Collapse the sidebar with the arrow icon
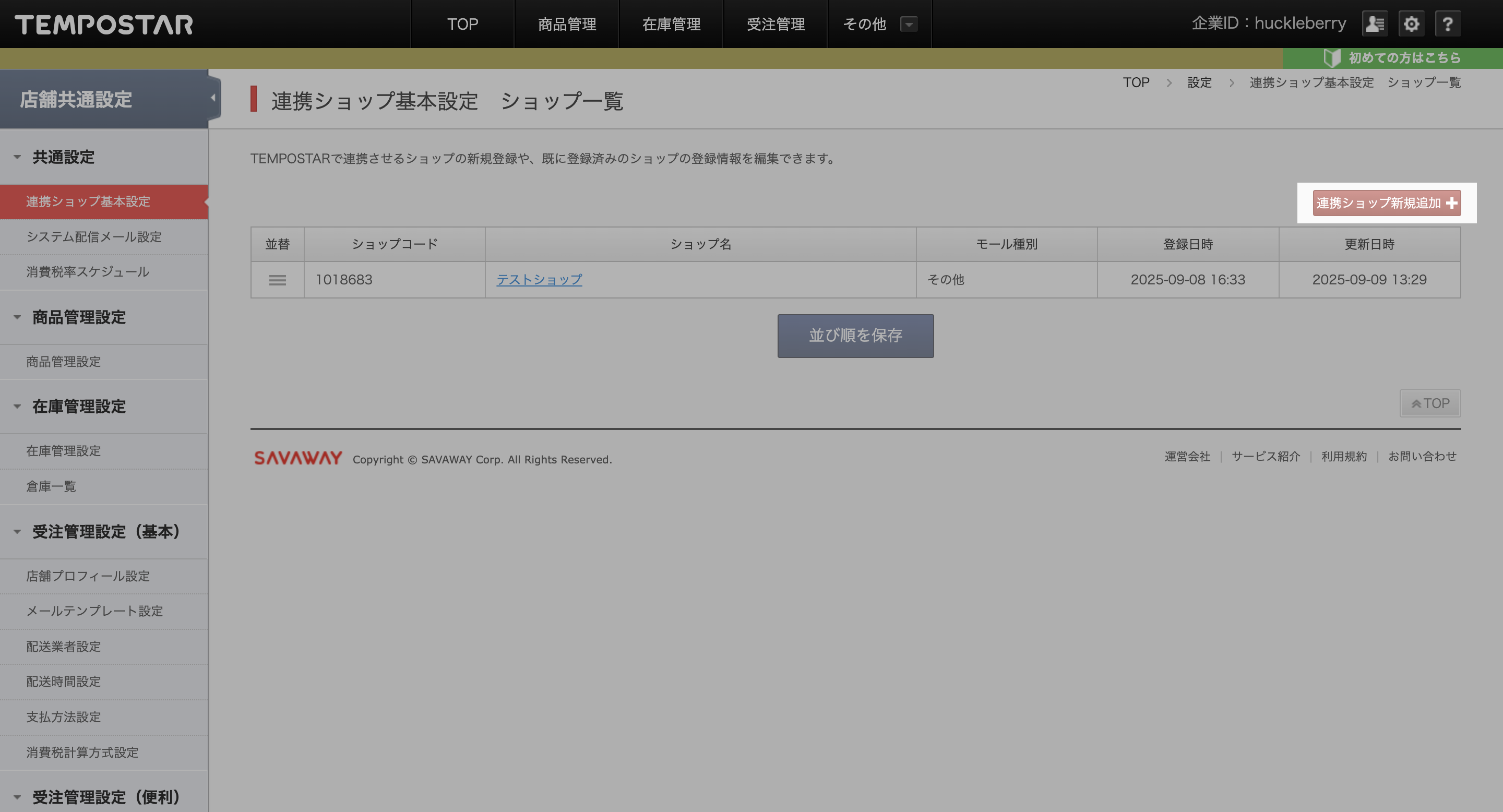The height and width of the screenshot is (812, 1503). [213, 98]
